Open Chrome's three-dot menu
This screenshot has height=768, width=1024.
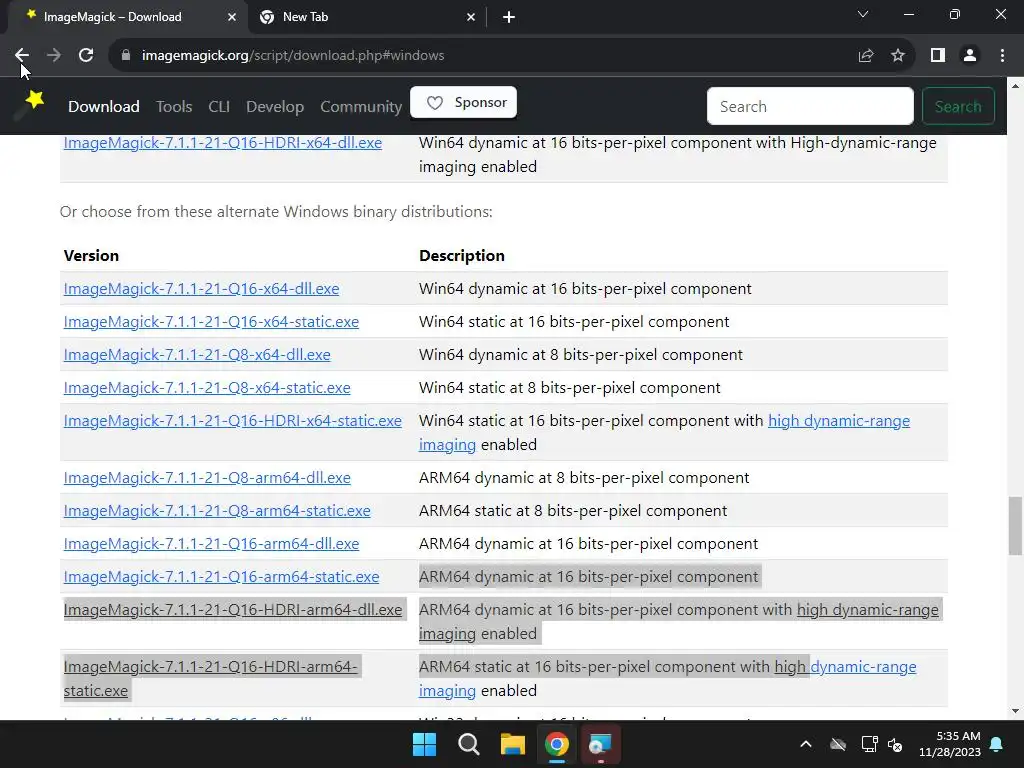1002,56
